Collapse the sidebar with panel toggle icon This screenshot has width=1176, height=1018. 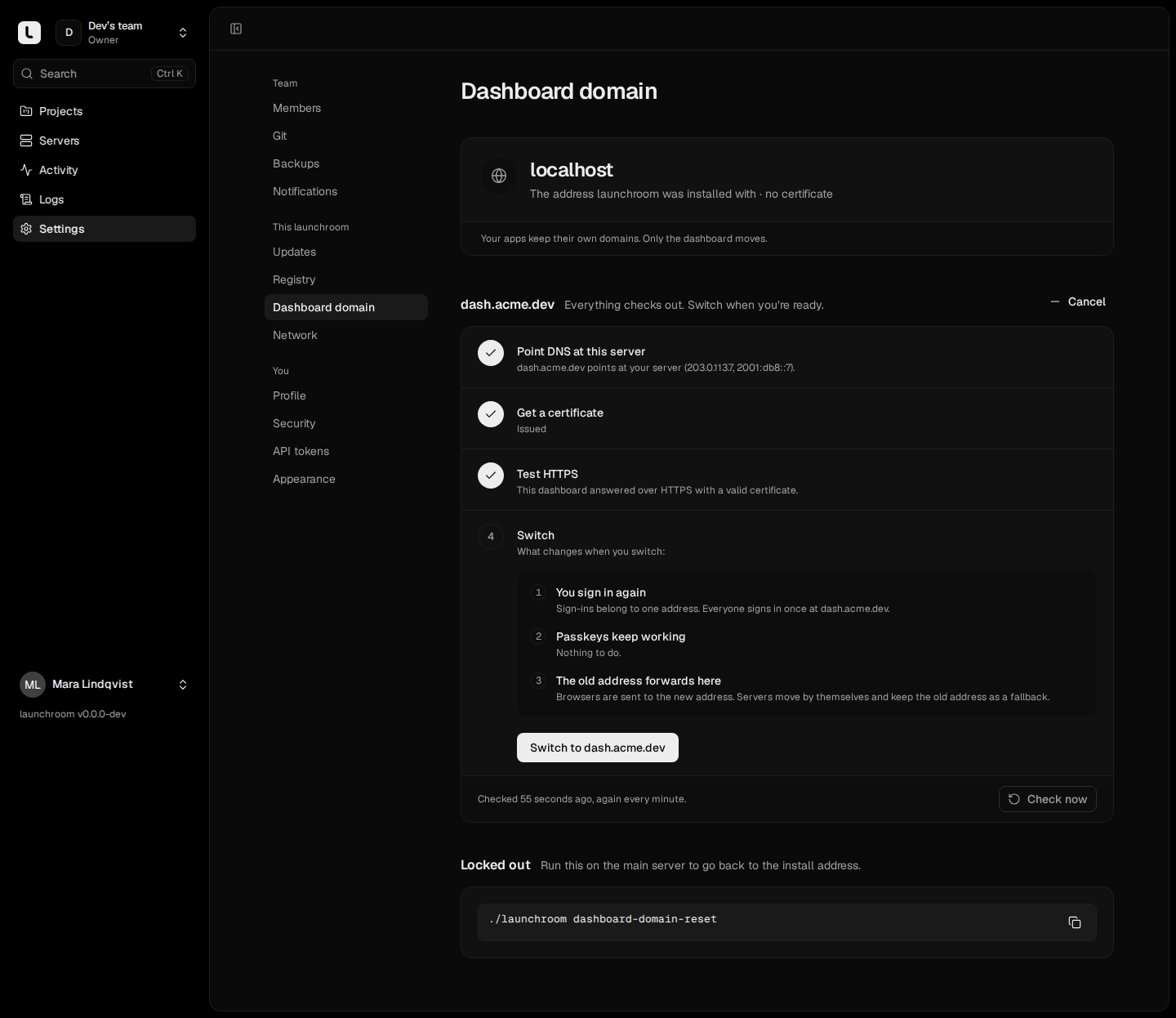coord(236,29)
